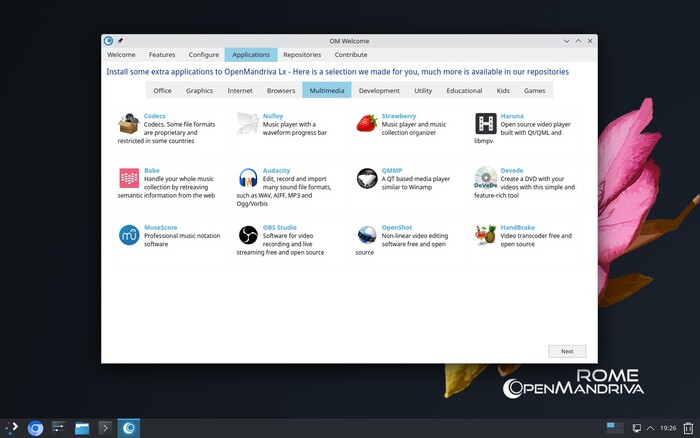Open system settings from taskbar

coord(58,428)
